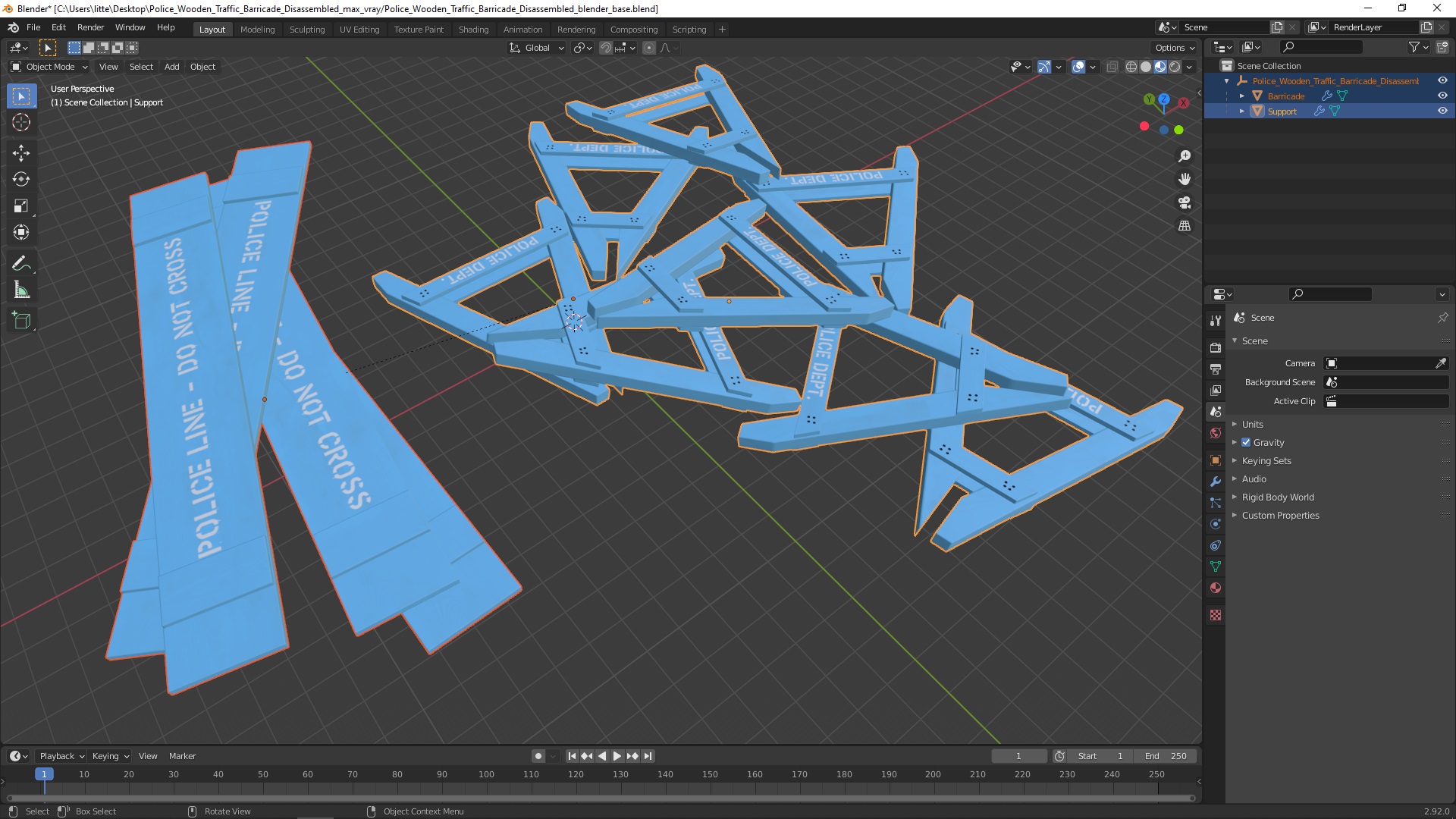This screenshot has width=1456, height=819.
Task: Expand the Rigid Body World section
Action: [x=1277, y=497]
